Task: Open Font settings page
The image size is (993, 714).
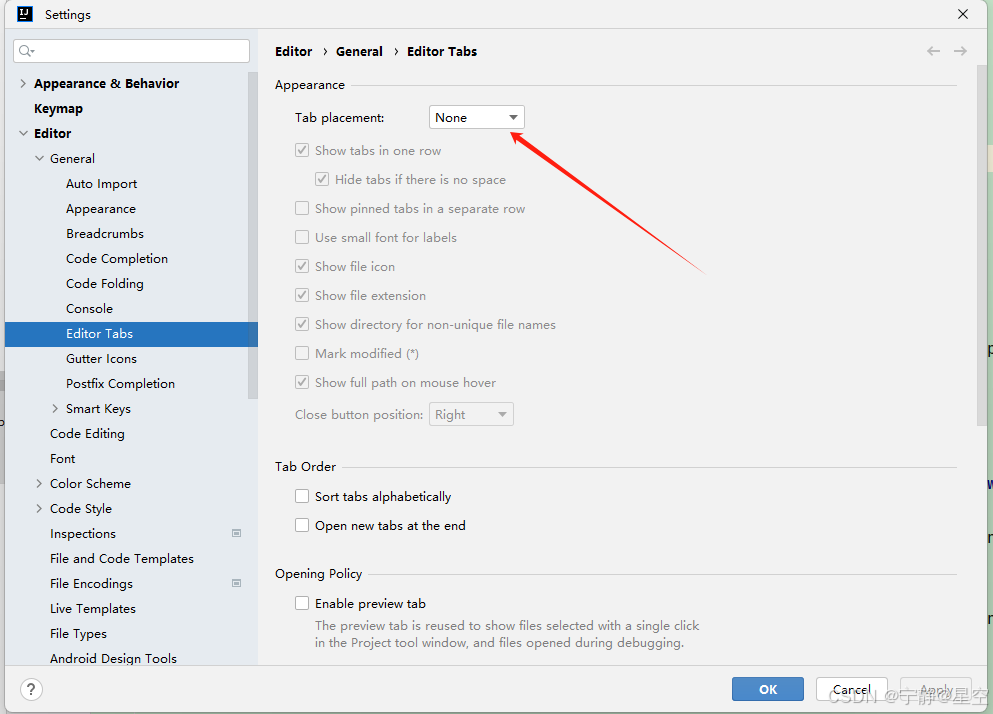Action: pos(63,459)
